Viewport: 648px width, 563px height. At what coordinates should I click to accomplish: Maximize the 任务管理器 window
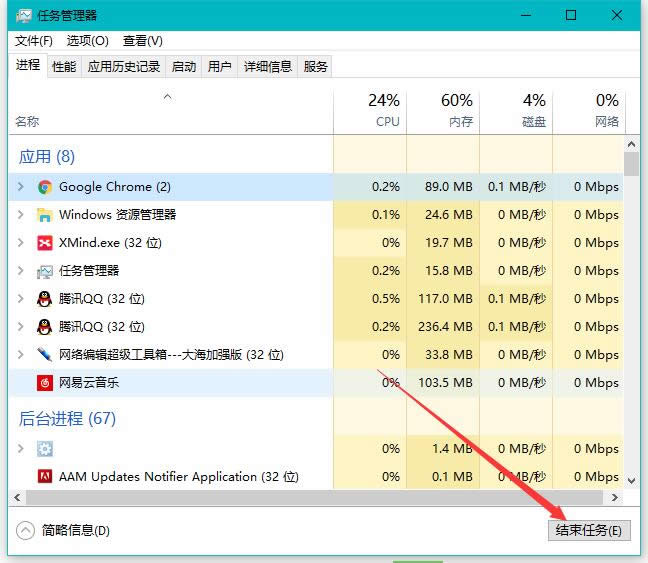tap(571, 16)
